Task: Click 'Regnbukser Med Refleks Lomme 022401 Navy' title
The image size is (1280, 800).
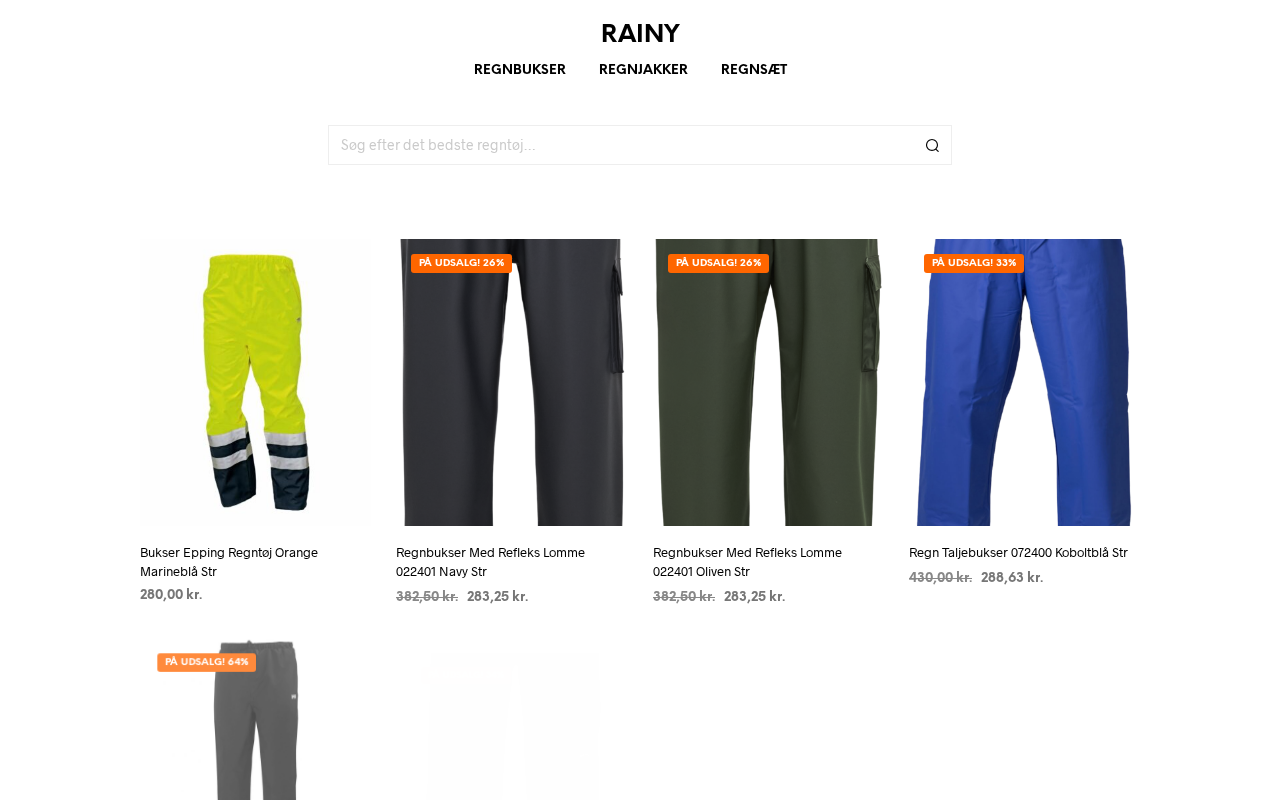Action: click(490, 562)
